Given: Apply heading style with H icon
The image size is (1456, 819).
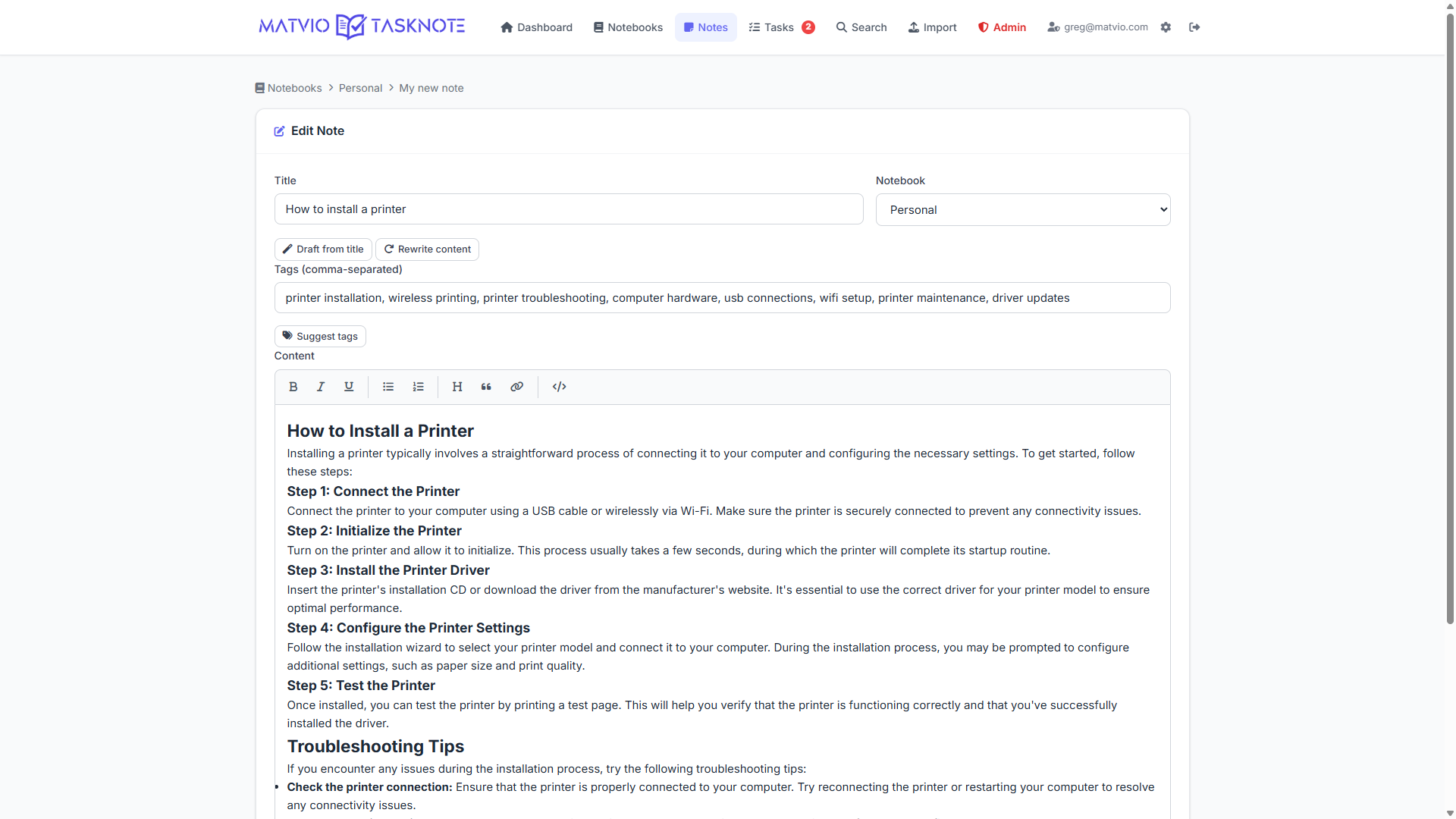Looking at the screenshot, I should [x=457, y=387].
